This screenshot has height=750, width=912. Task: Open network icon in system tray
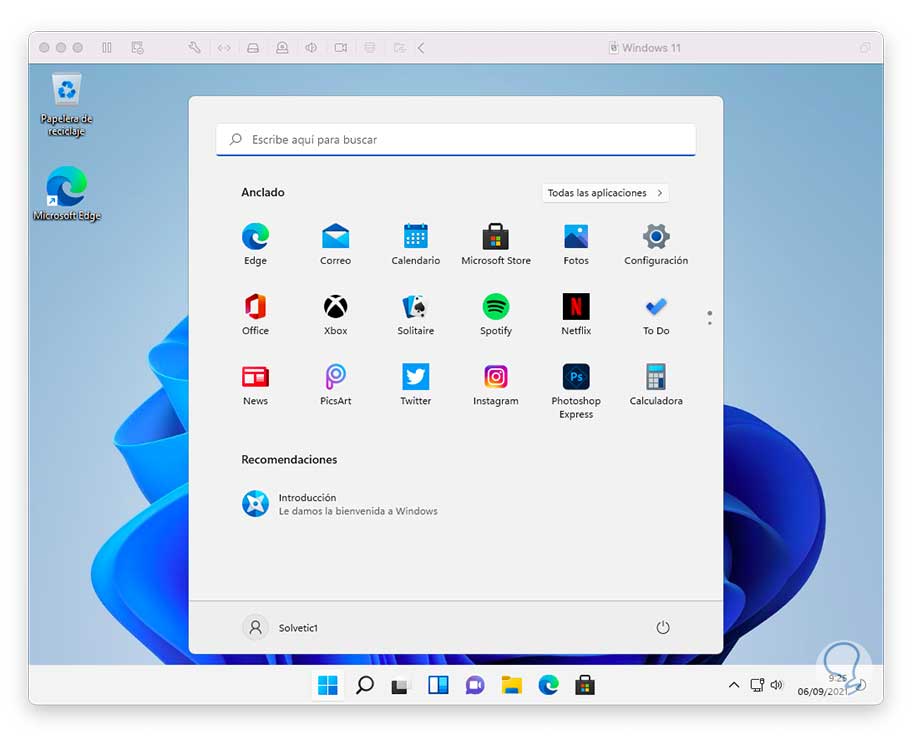pyautogui.click(x=757, y=685)
